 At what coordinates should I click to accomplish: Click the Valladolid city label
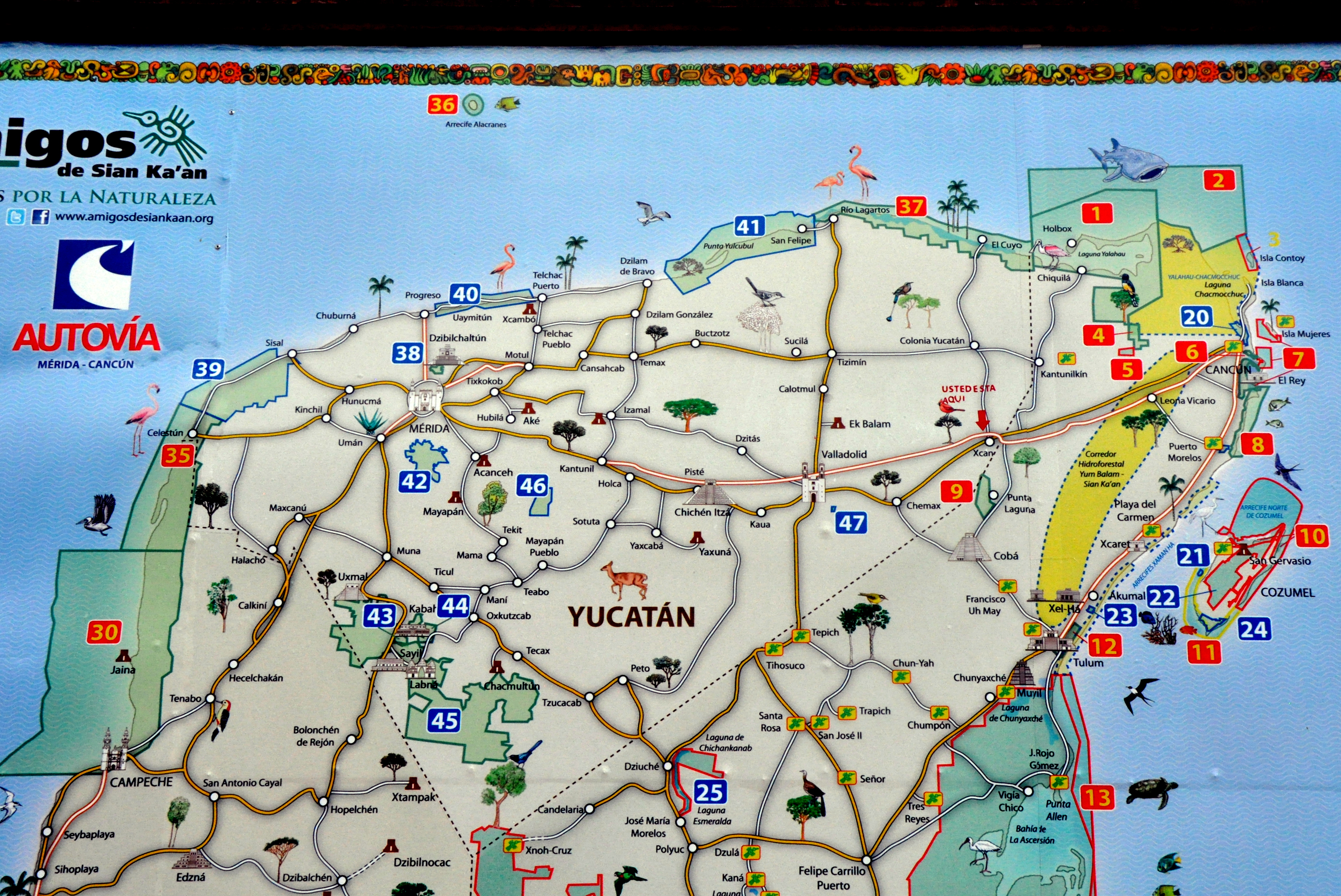pos(844,455)
